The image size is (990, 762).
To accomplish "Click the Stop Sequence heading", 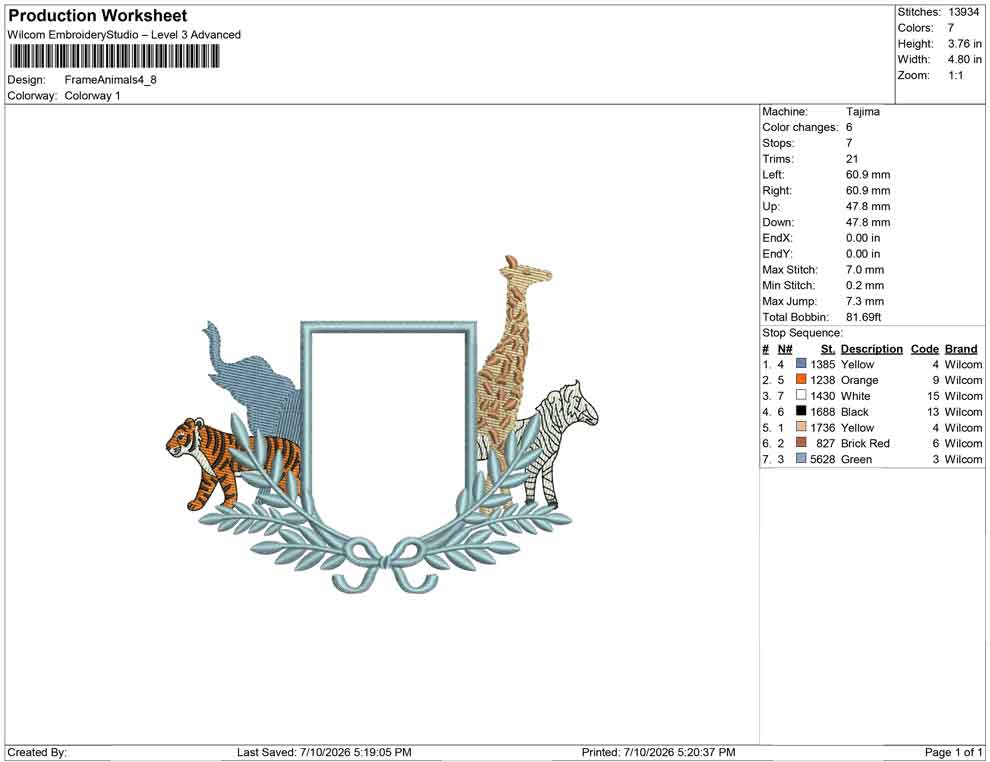I will pos(802,333).
